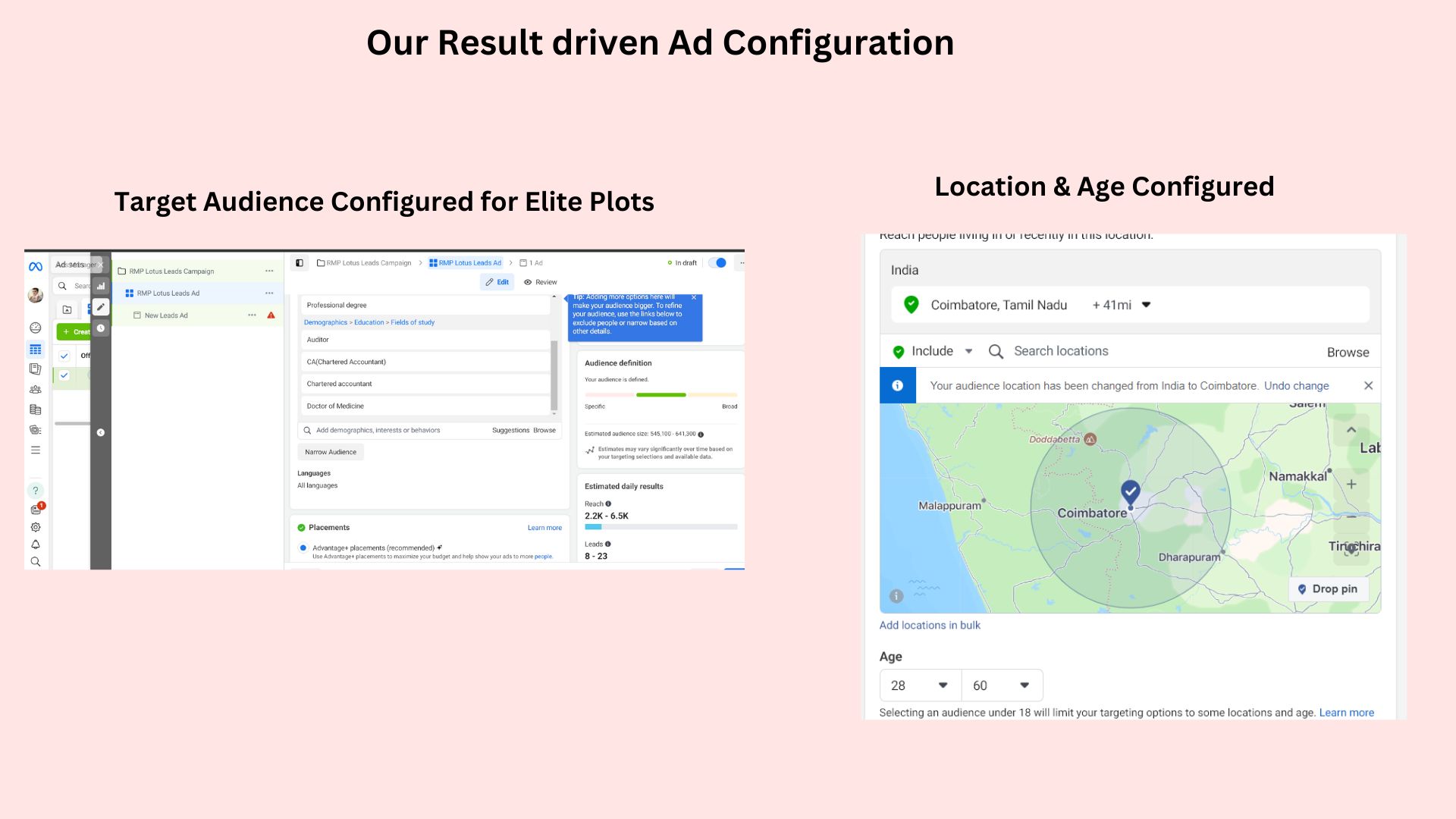Open the Meta logo menu
Viewport: 1456px width, 819px height.
click(36, 266)
